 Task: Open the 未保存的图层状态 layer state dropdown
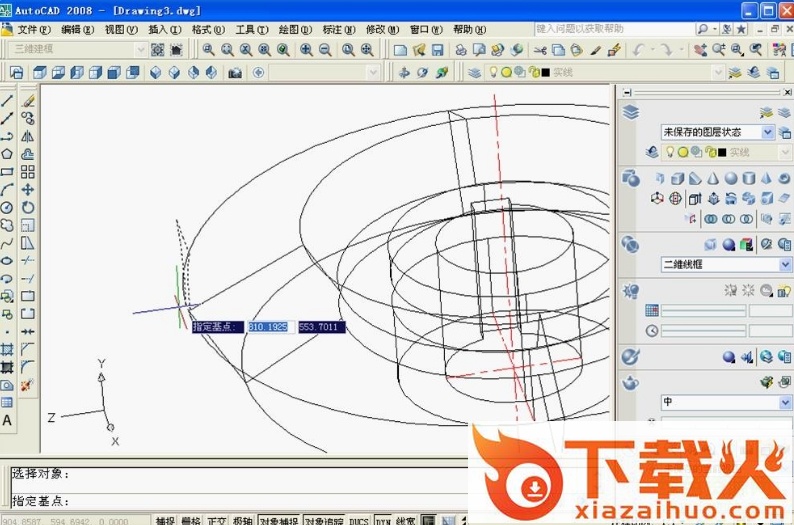(768, 132)
